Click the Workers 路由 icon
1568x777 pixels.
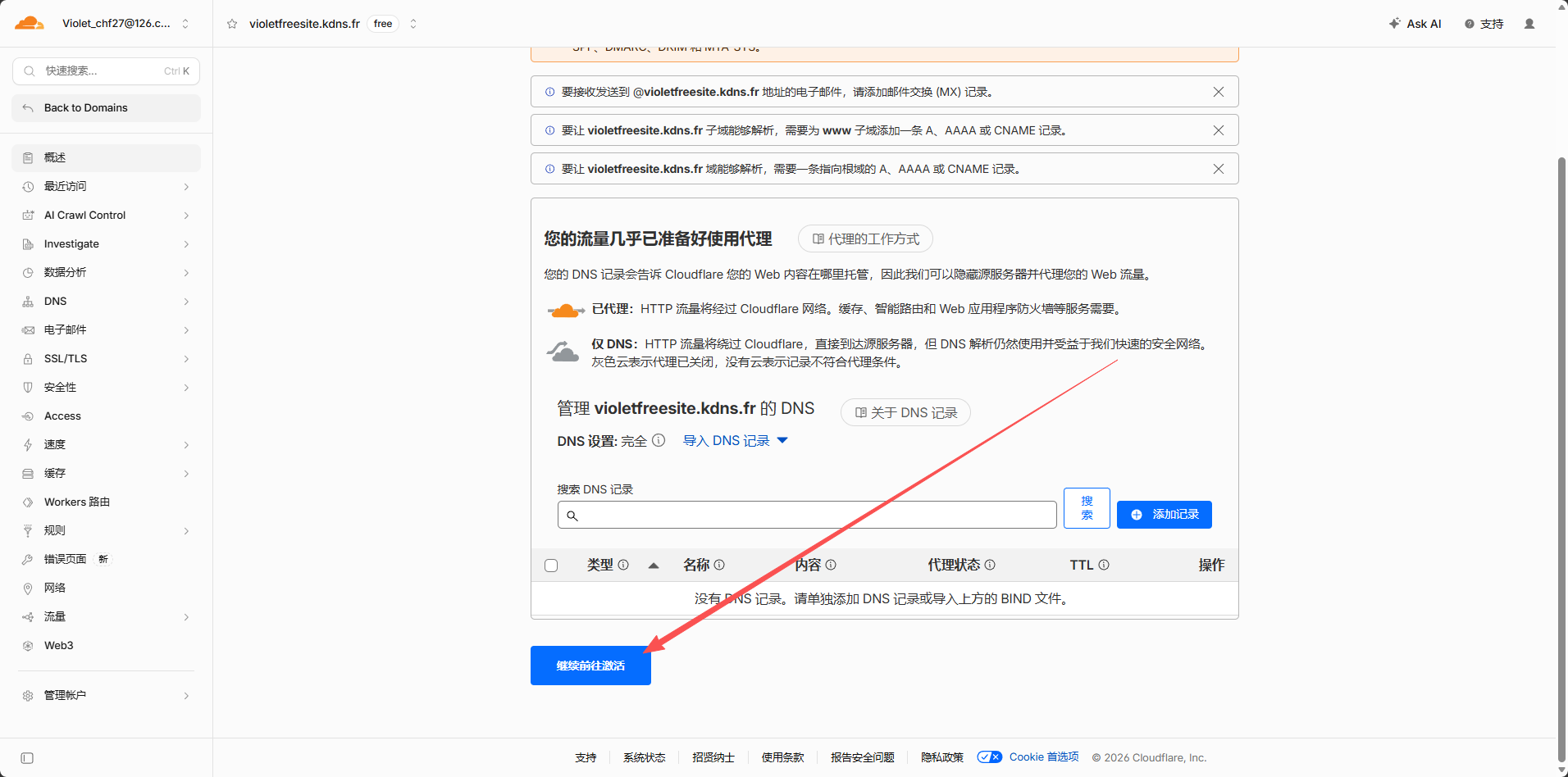[28, 502]
